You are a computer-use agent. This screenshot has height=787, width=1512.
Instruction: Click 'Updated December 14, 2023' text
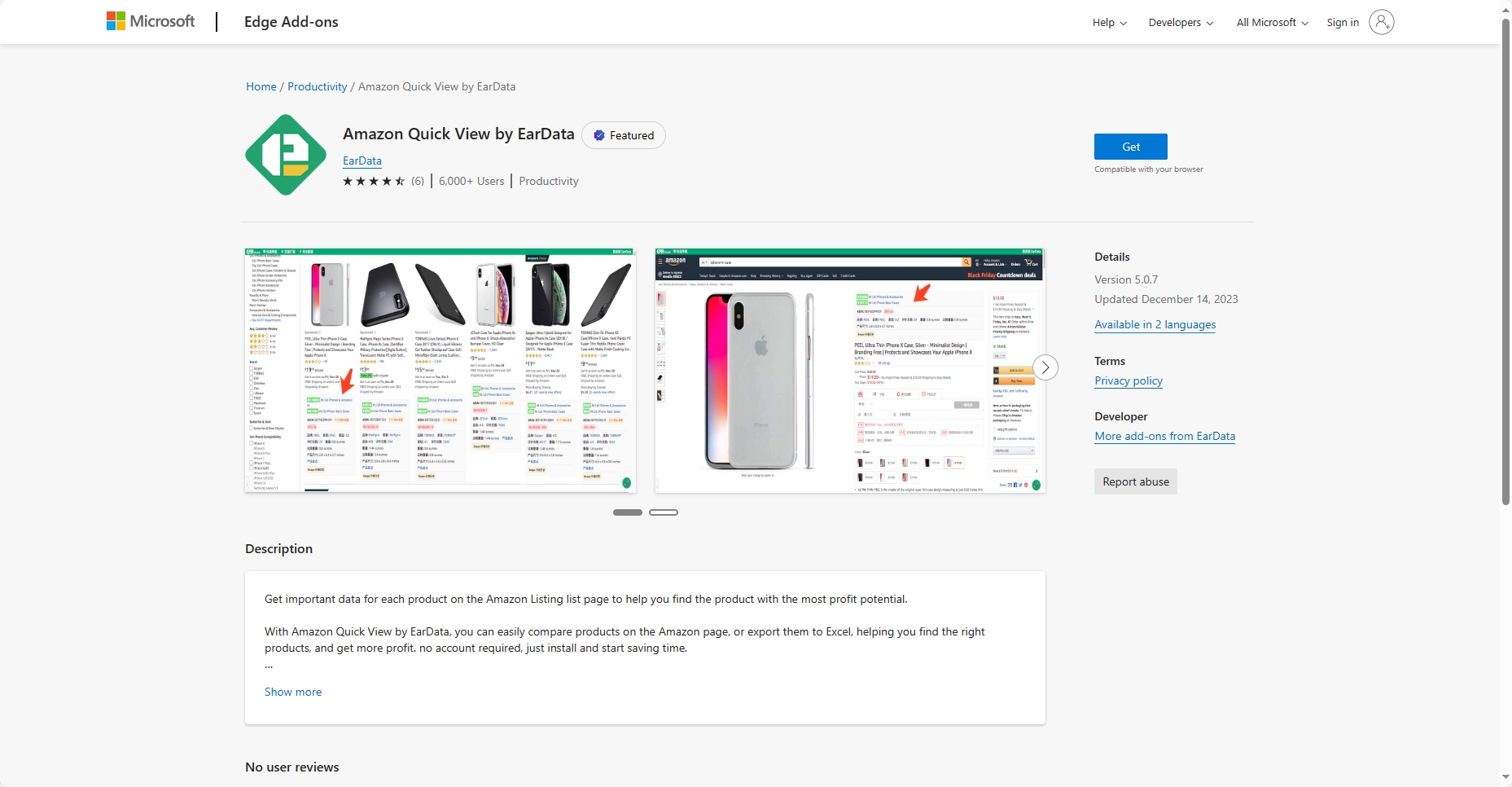[1166, 299]
